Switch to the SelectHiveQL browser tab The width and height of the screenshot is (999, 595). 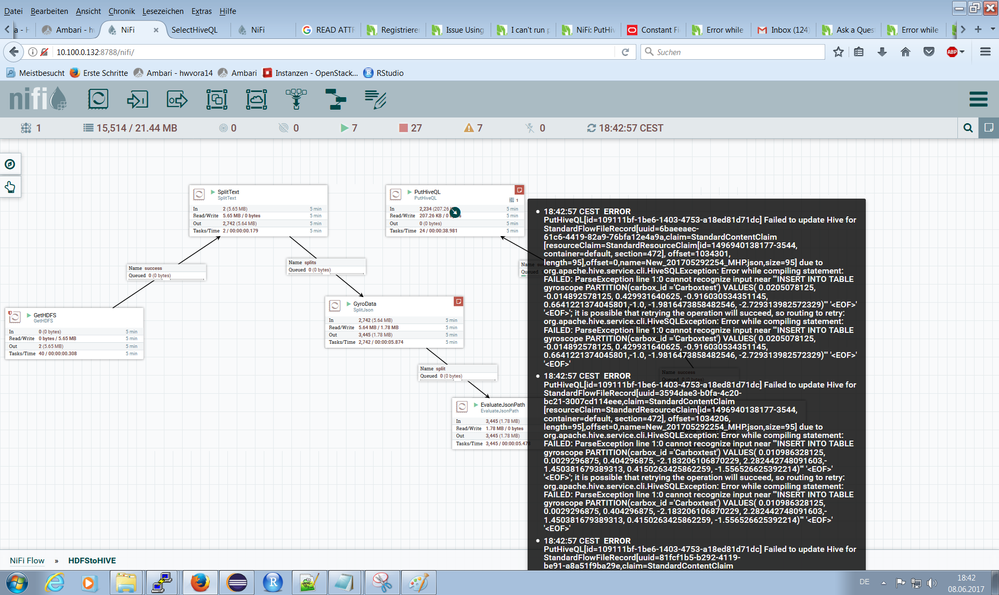click(x=195, y=30)
